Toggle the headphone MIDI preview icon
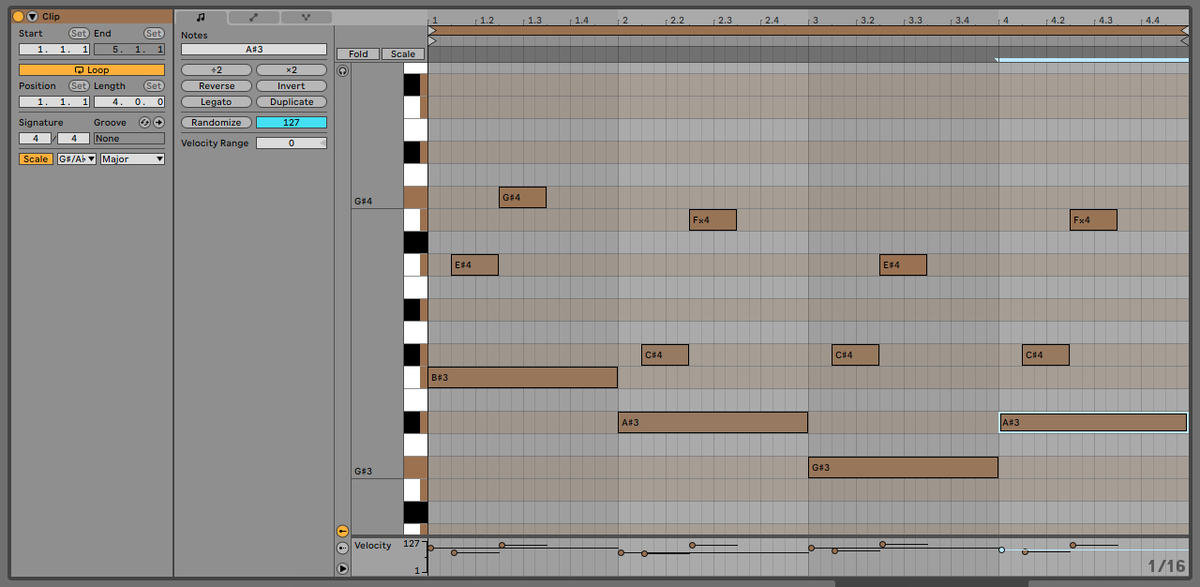 (343, 71)
